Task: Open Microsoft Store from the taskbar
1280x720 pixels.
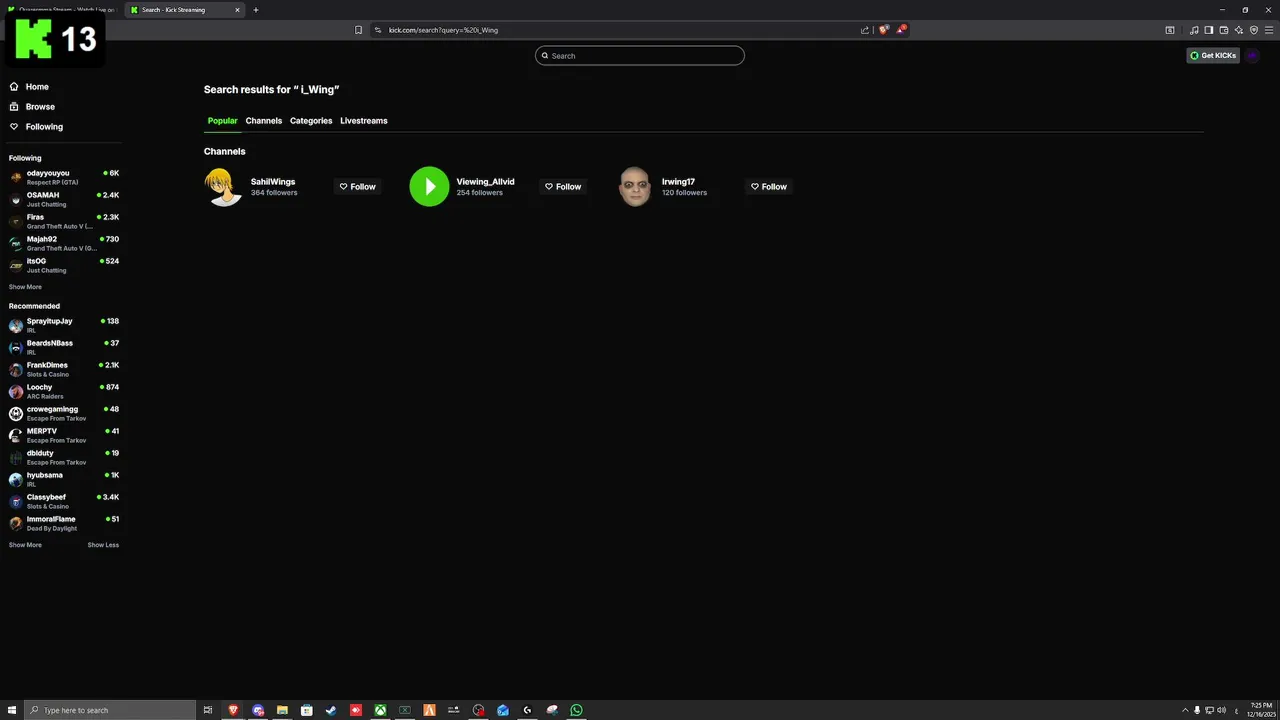Action: point(307,710)
